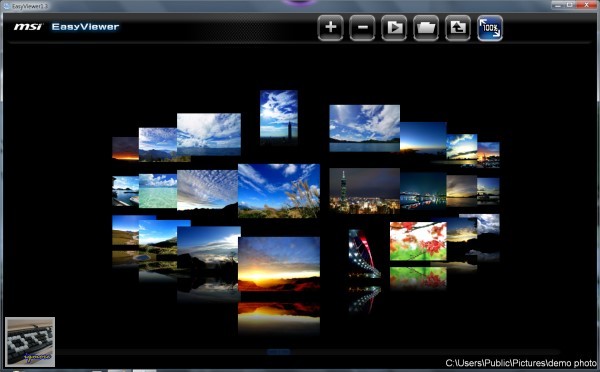Toggle the 100% fit view button
The height and width of the screenshot is (372, 600).
coord(490,28)
